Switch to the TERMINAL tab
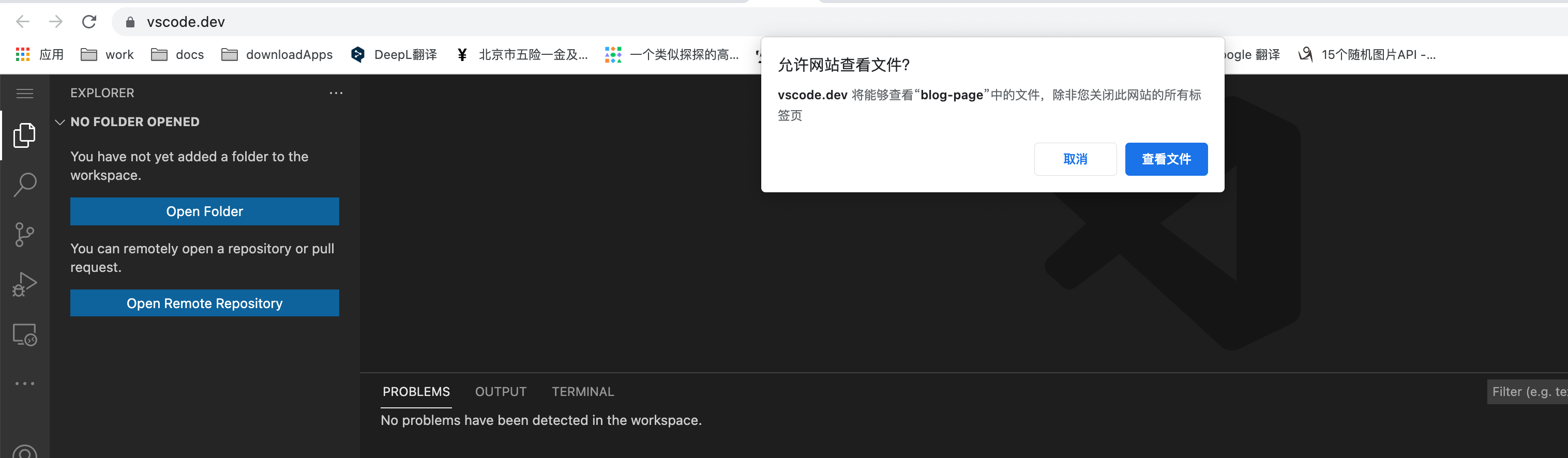This screenshot has width=1568, height=458. (583, 392)
